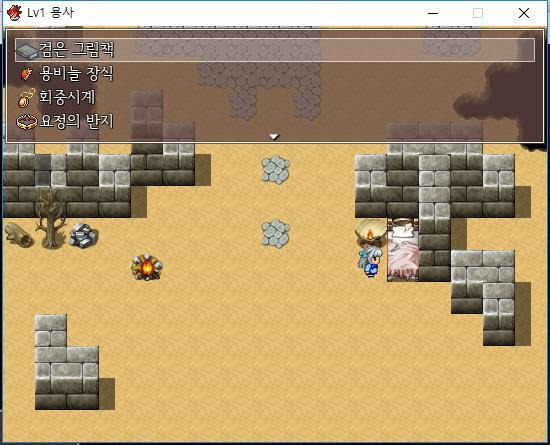Click the upper cobblestone patch on the sand

(x=276, y=170)
